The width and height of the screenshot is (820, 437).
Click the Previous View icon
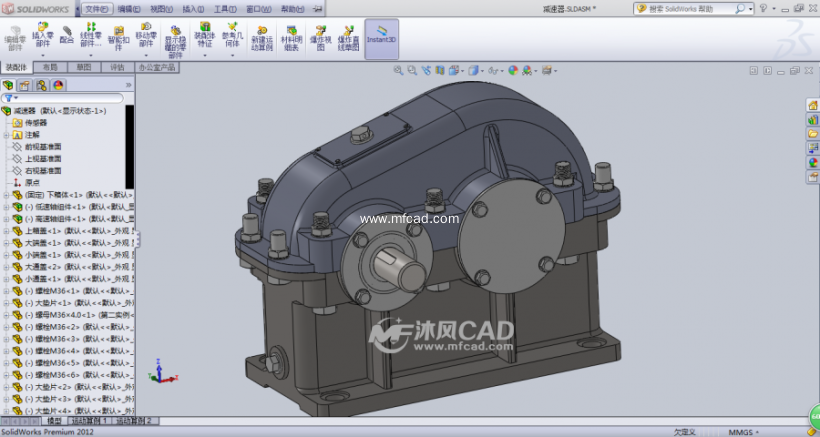(x=426, y=70)
